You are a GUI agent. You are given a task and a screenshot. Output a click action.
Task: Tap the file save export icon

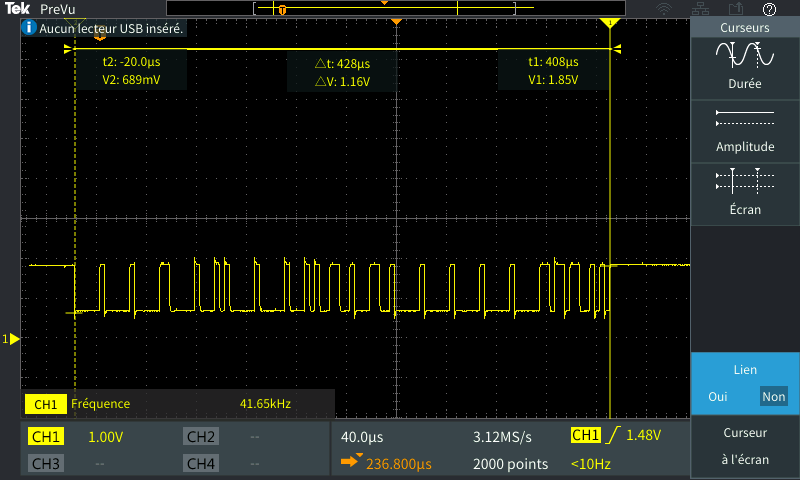(735, 9)
